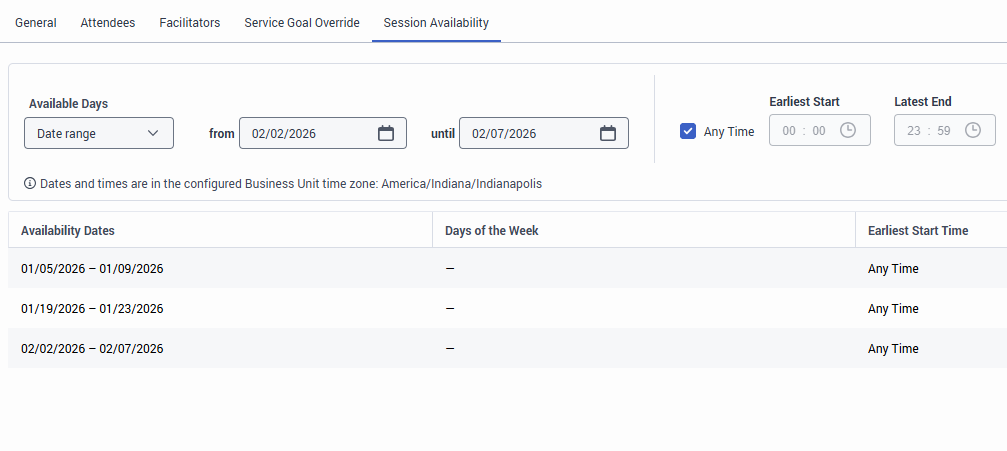Click the Earliest Start time field
The width and height of the screenshot is (1007, 451).
coord(805,131)
